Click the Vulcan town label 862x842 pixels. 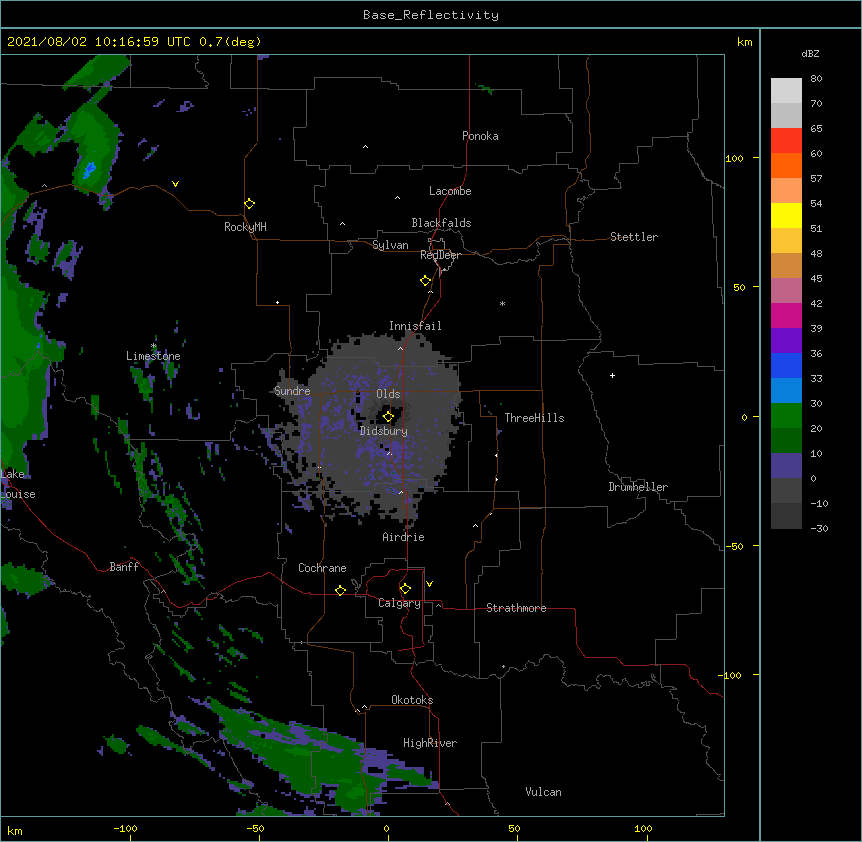[x=543, y=792]
